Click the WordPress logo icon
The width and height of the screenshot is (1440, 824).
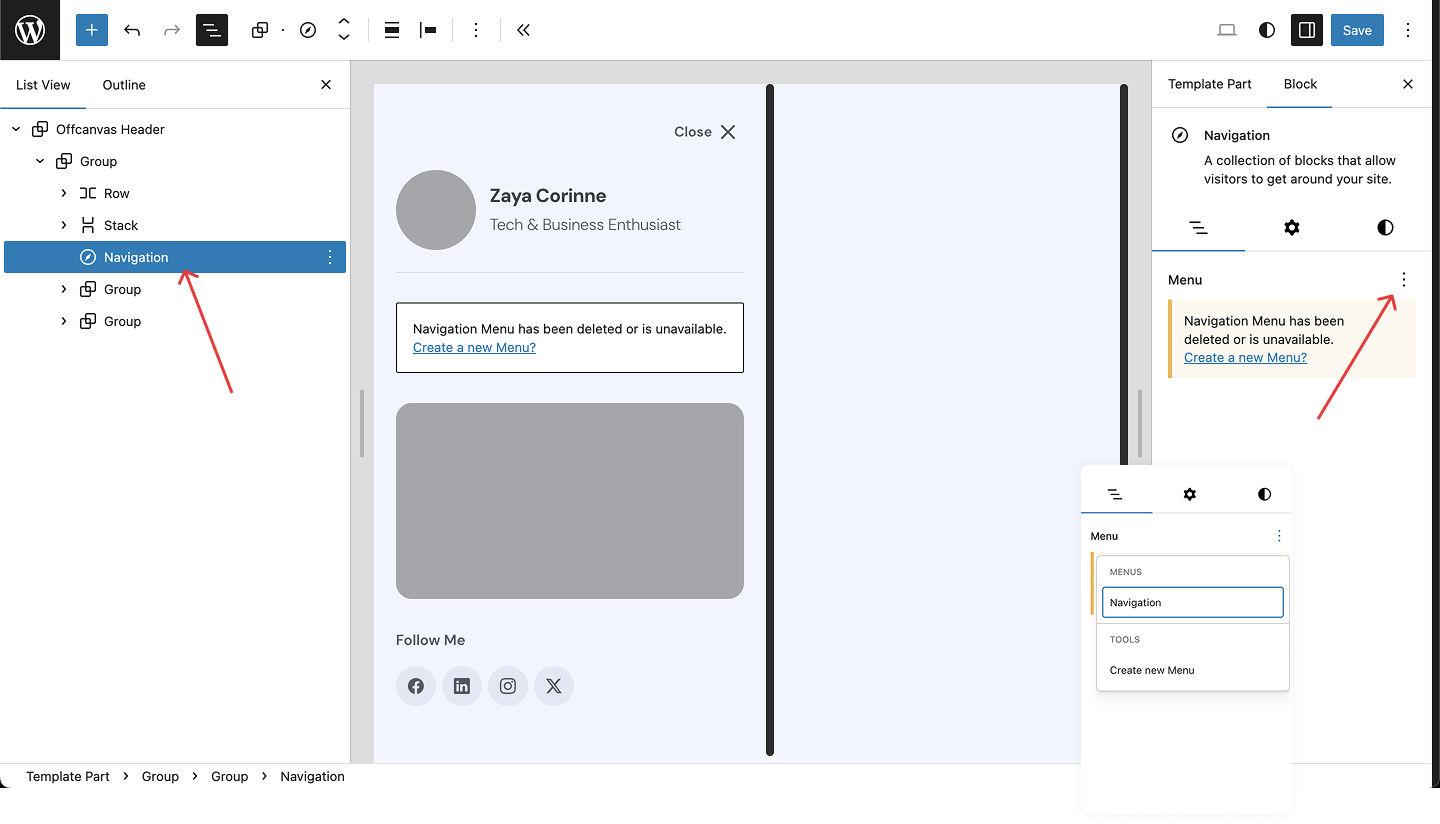click(30, 30)
